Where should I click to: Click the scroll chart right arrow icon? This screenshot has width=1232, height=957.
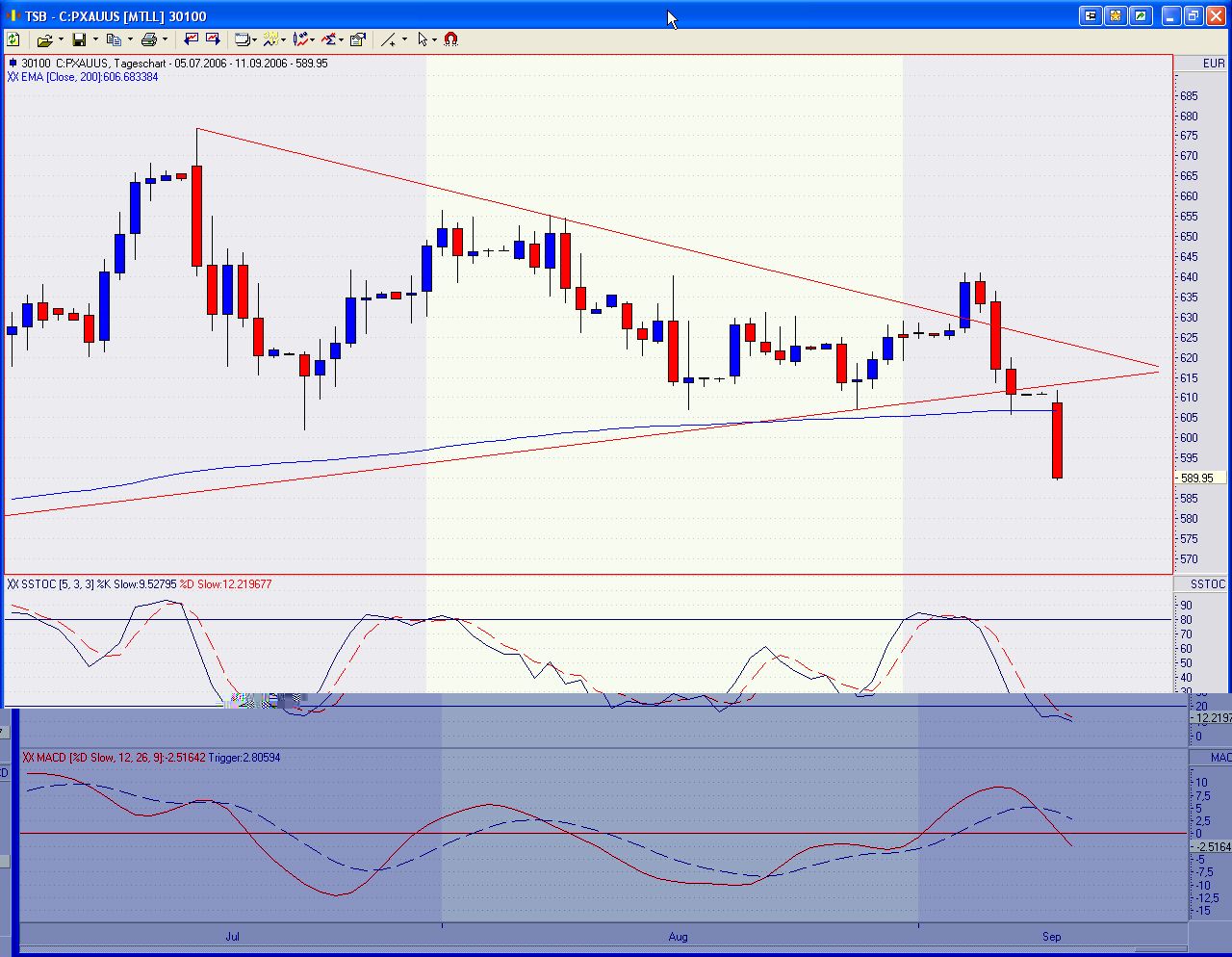[x=213, y=39]
